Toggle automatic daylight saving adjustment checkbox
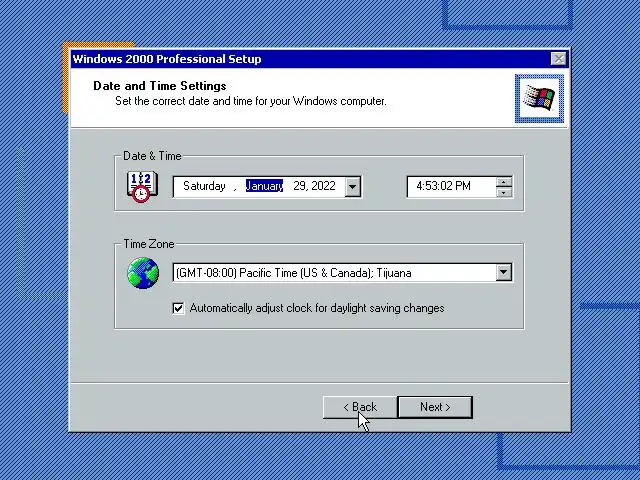640x480 pixels. coord(178,308)
